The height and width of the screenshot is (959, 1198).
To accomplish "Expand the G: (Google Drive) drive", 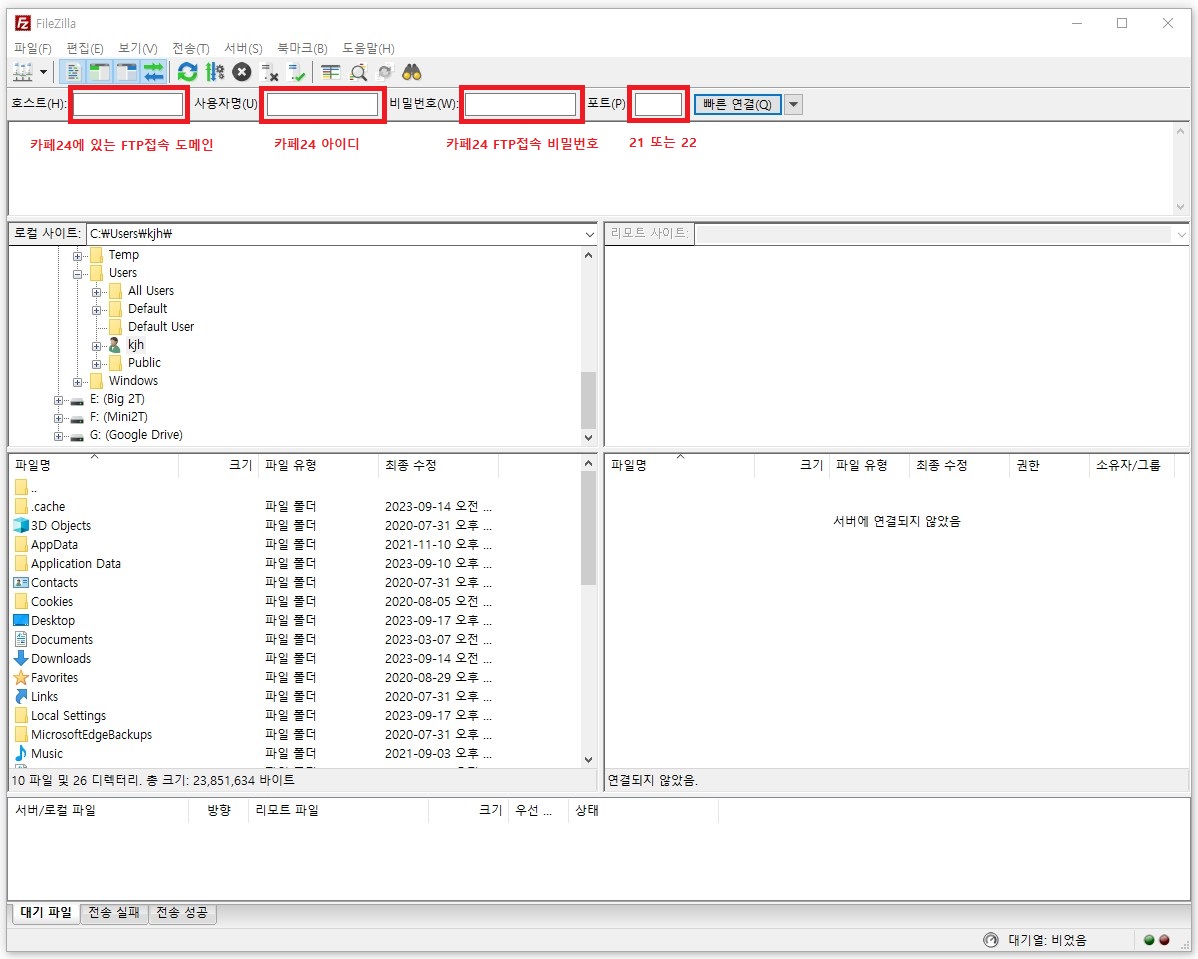I will tap(58, 436).
